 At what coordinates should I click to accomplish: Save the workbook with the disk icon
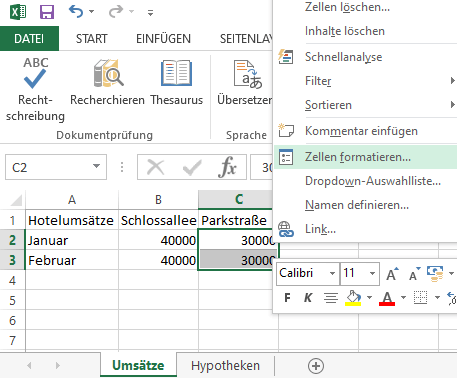click(47, 12)
